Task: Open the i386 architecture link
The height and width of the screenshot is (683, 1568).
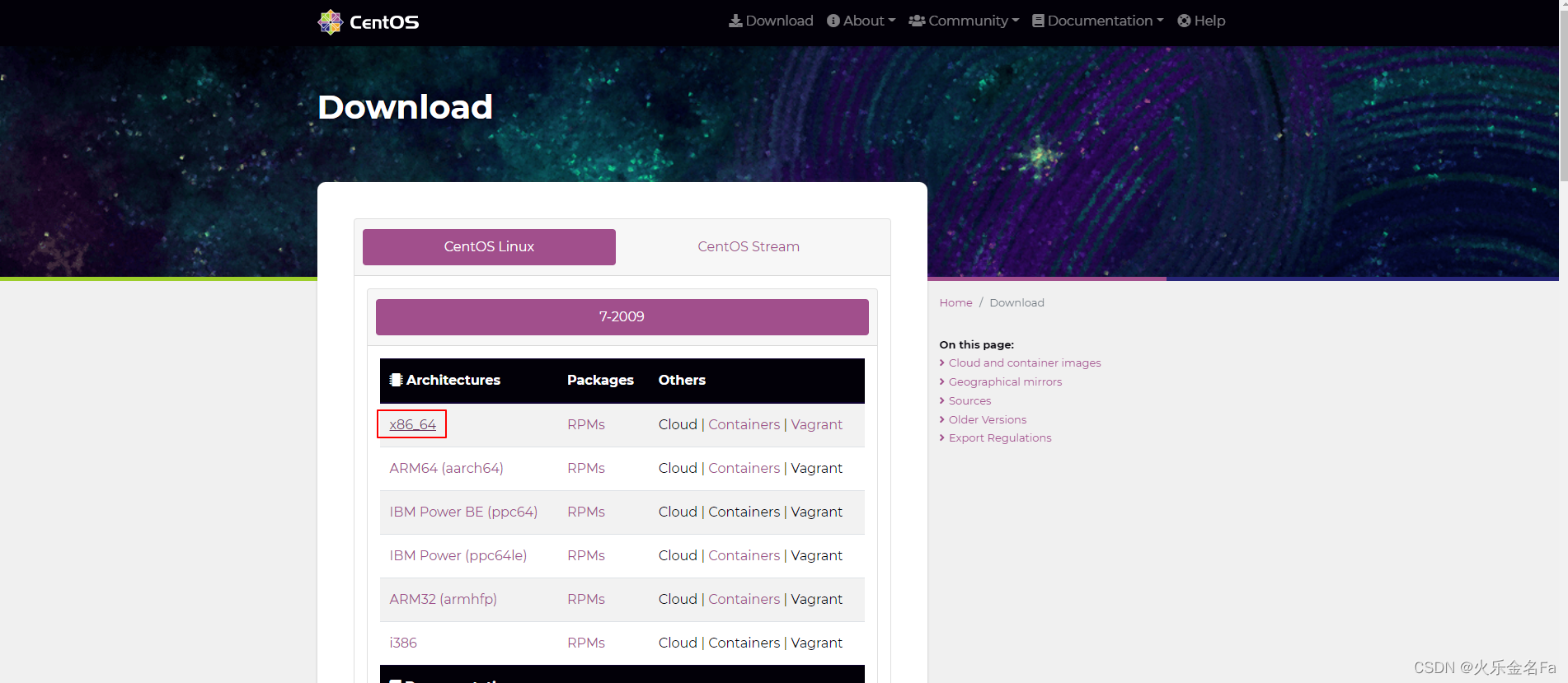Action: [403, 643]
